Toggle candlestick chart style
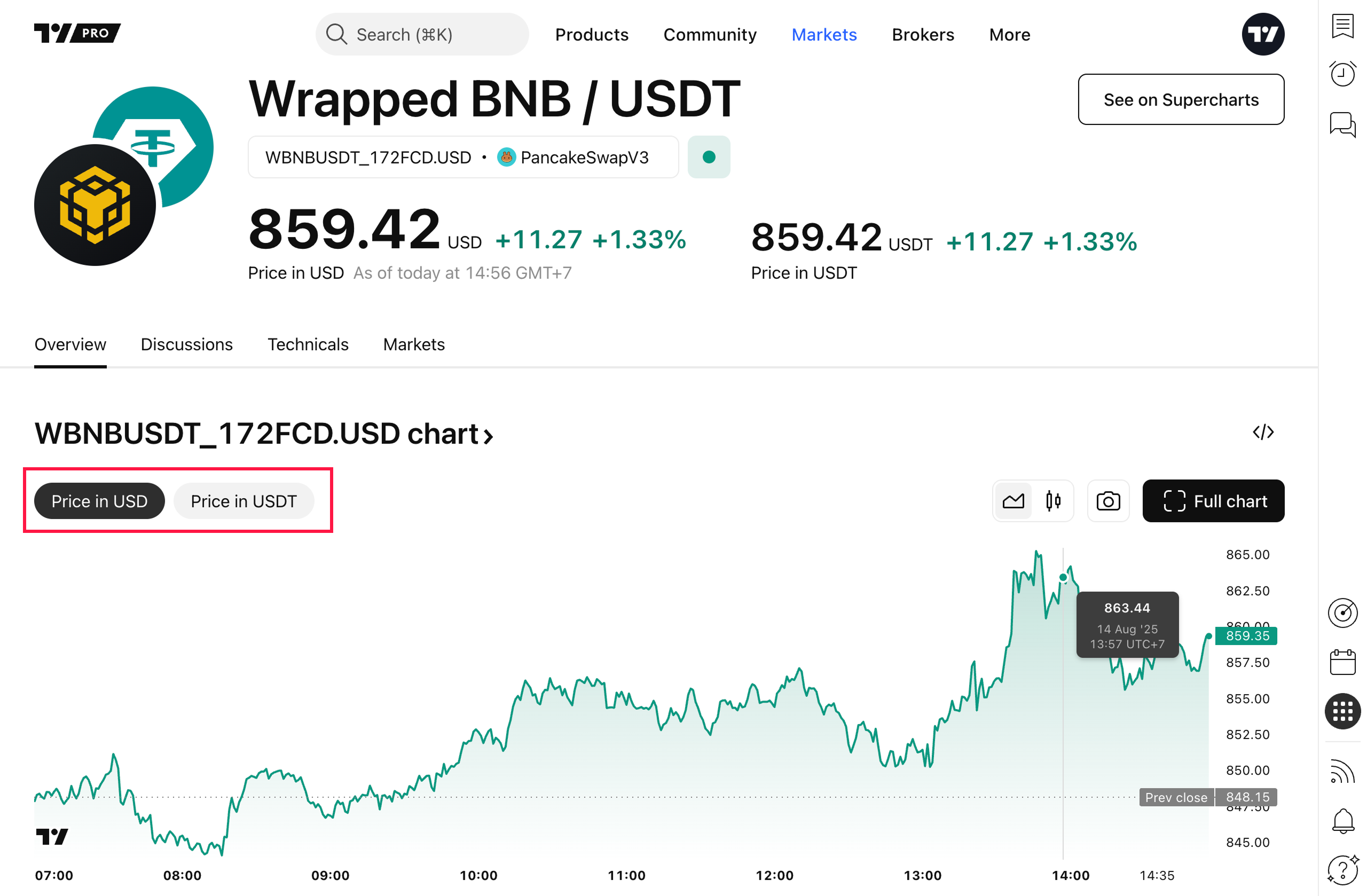Viewport: 1367px width, 896px height. click(x=1053, y=501)
